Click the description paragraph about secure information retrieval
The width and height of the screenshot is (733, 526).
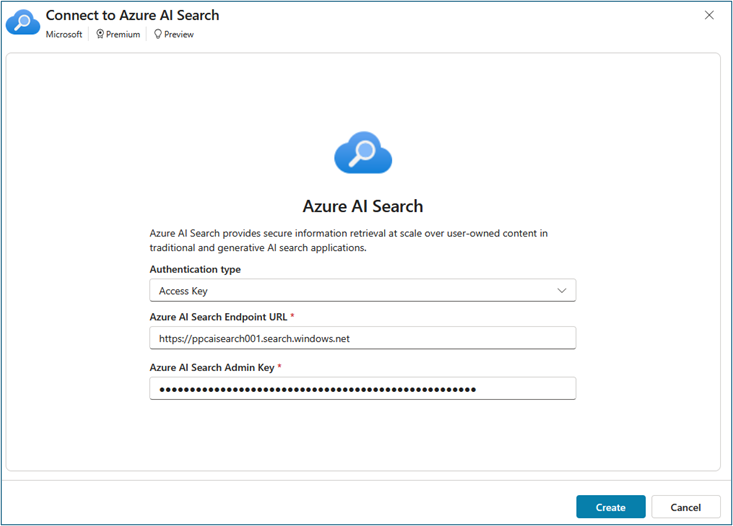click(349, 240)
